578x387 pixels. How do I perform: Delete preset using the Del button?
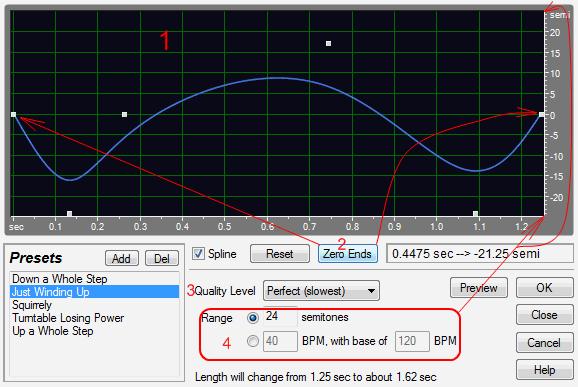point(162,258)
